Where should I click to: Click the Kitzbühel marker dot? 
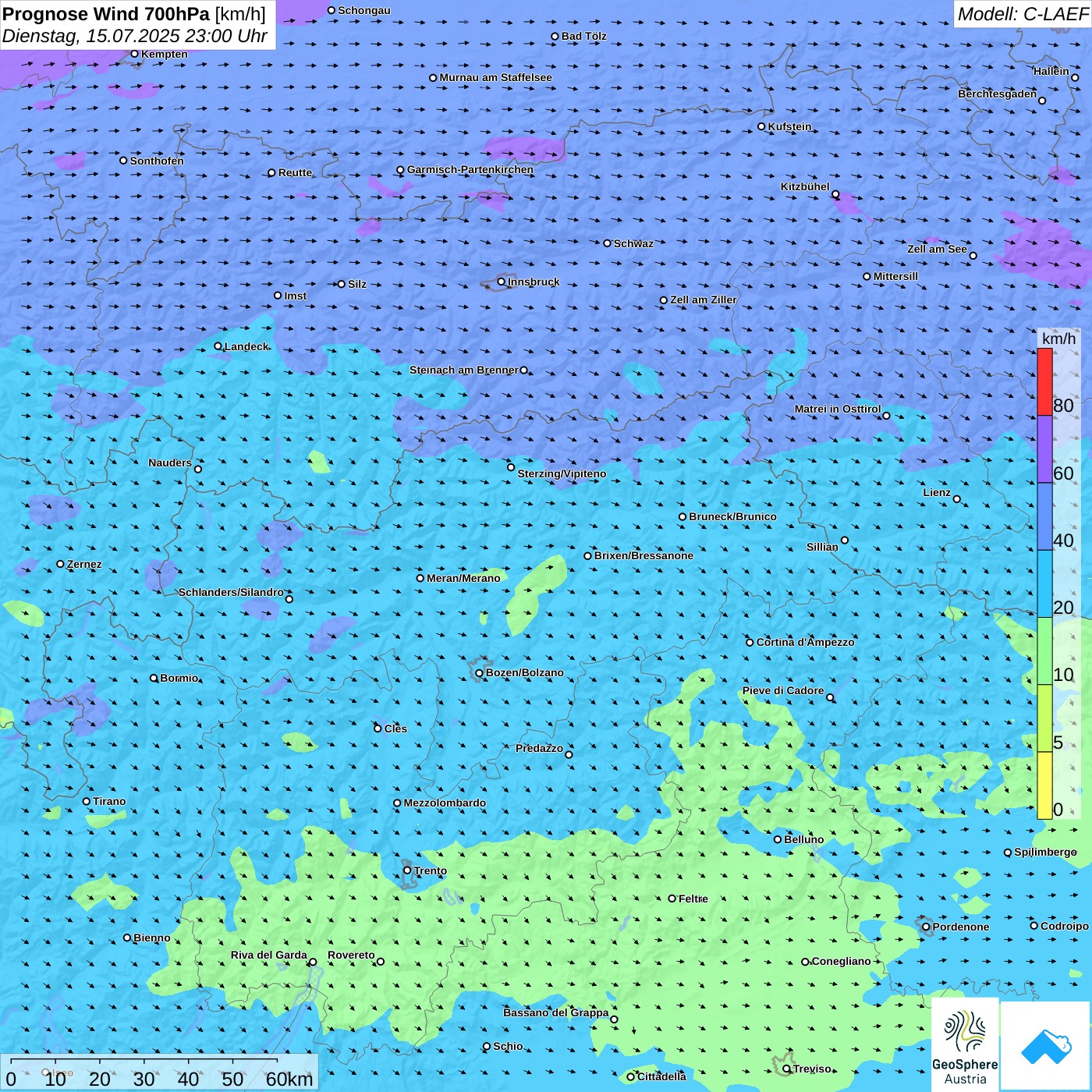pyautogui.click(x=835, y=194)
